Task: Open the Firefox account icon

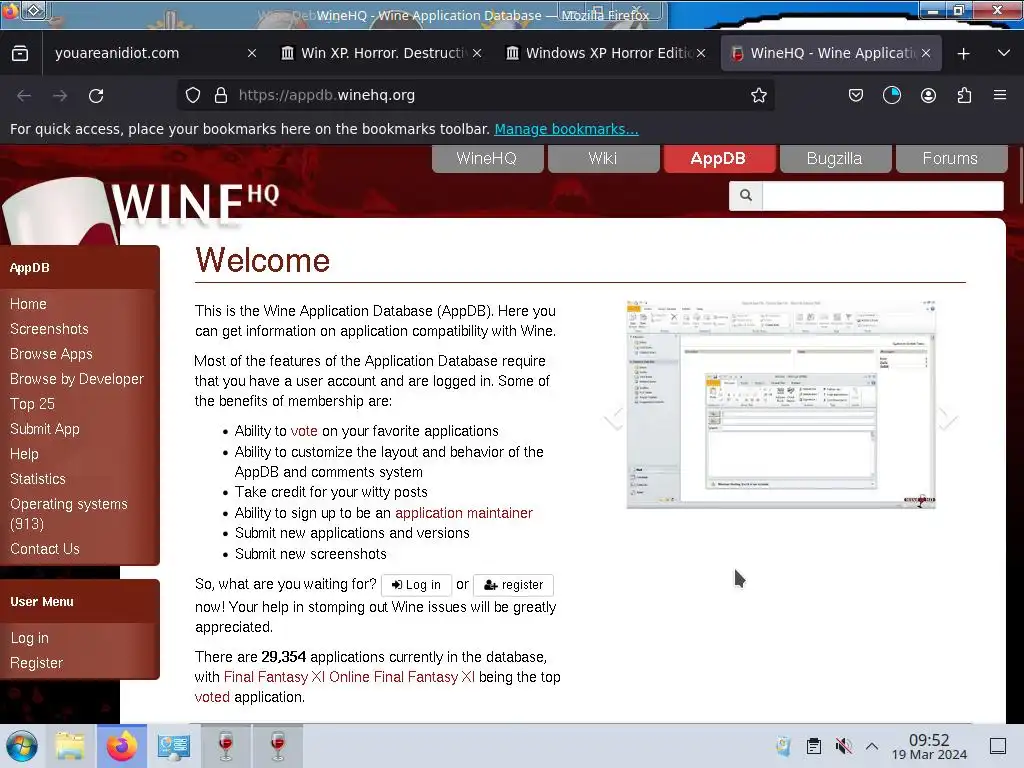Action: [928, 95]
